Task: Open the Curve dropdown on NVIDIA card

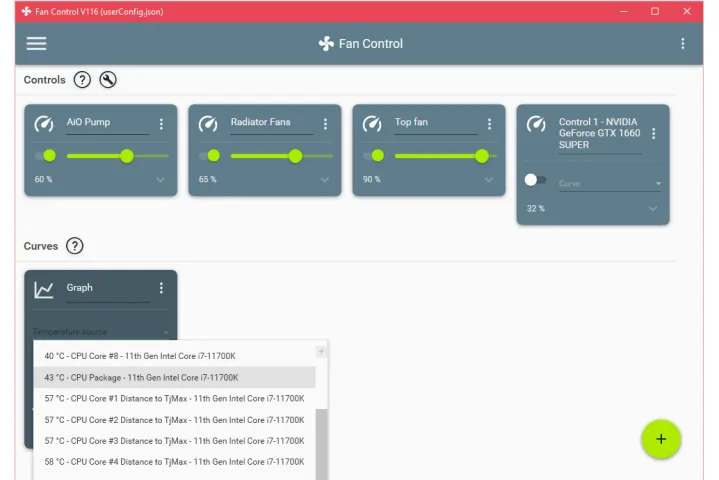Action: pyautogui.click(x=609, y=183)
